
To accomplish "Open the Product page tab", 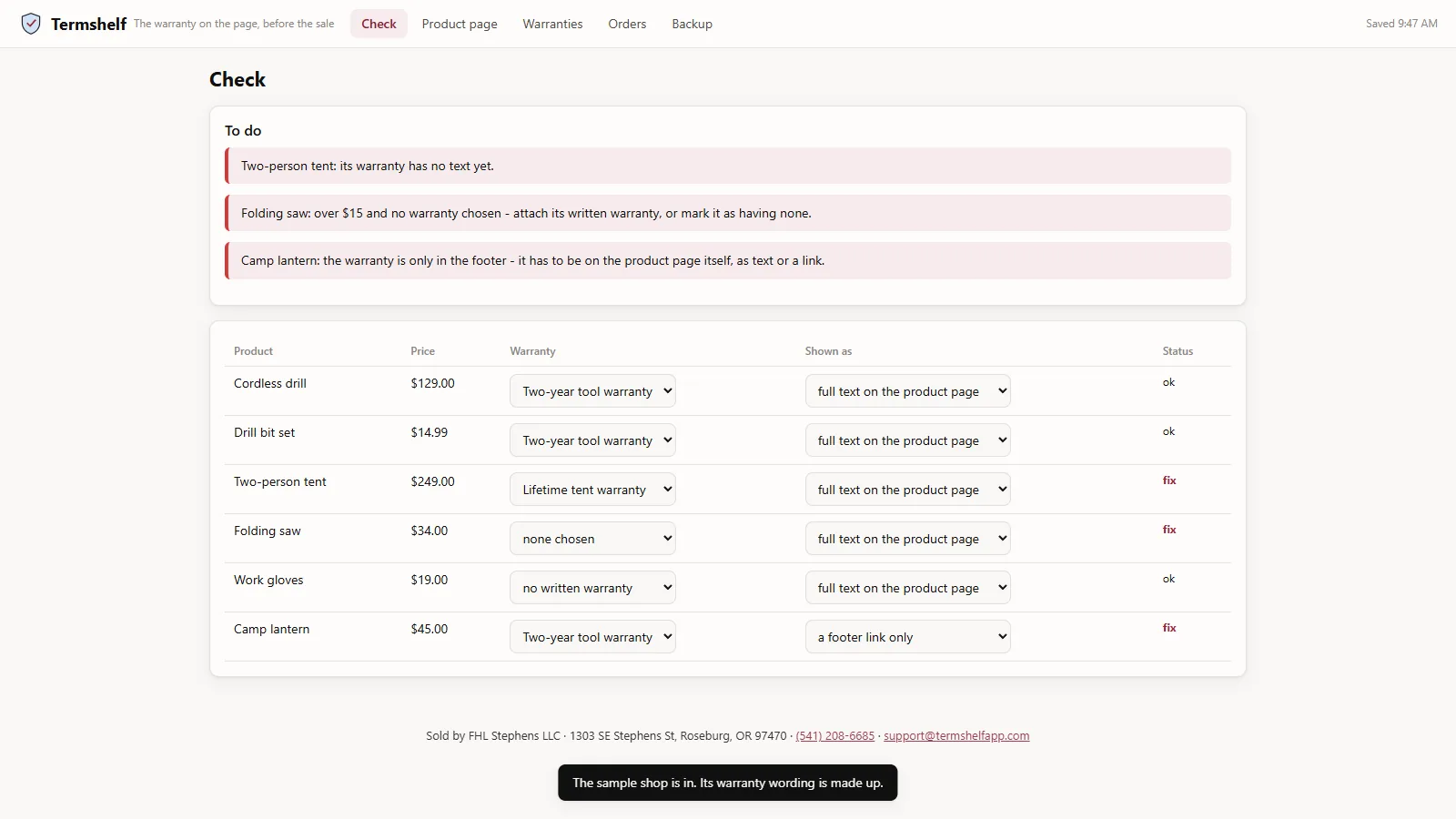I will pos(460,24).
